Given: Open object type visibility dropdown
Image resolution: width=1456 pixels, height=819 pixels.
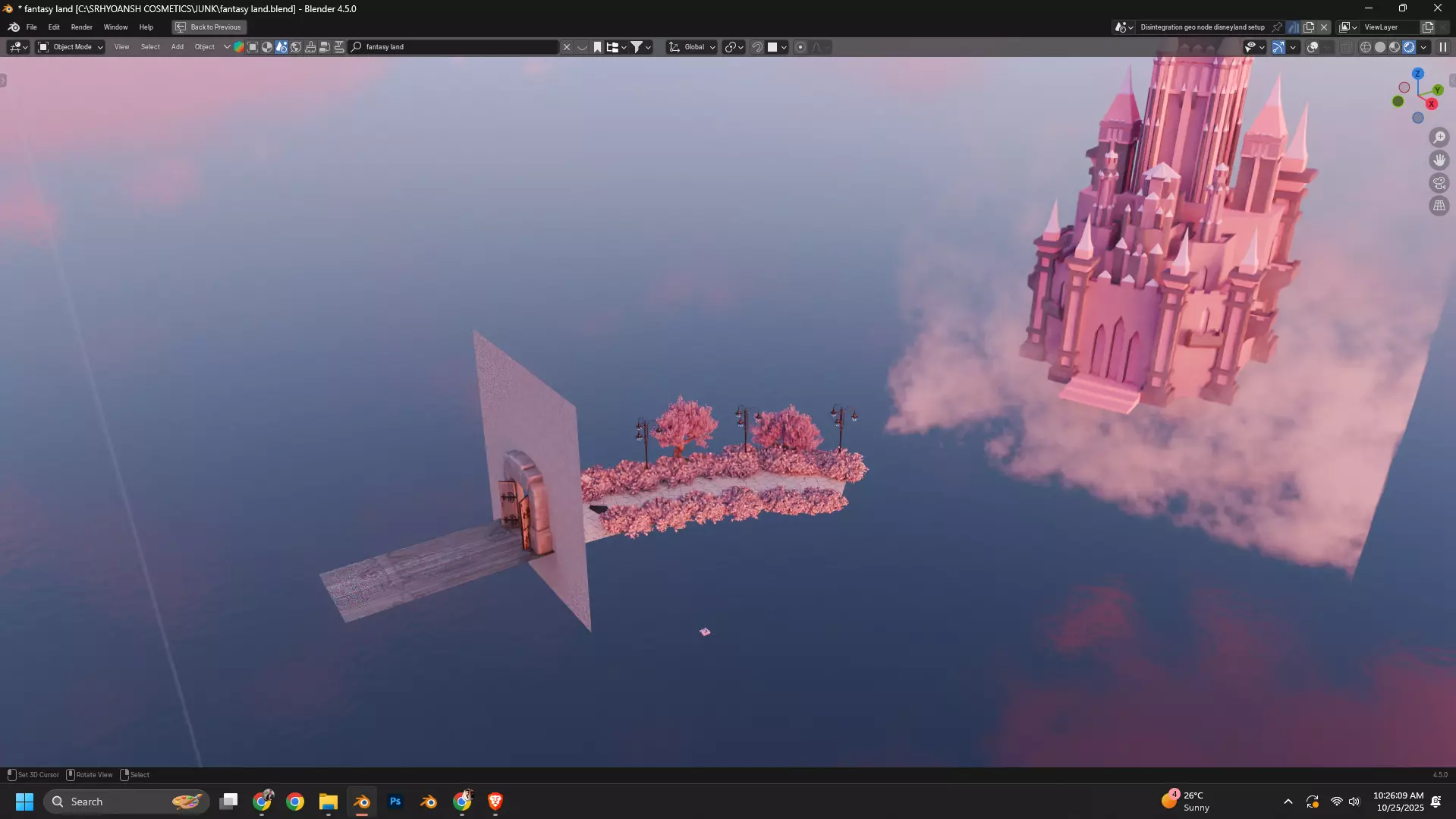Looking at the screenshot, I should (1254, 47).
